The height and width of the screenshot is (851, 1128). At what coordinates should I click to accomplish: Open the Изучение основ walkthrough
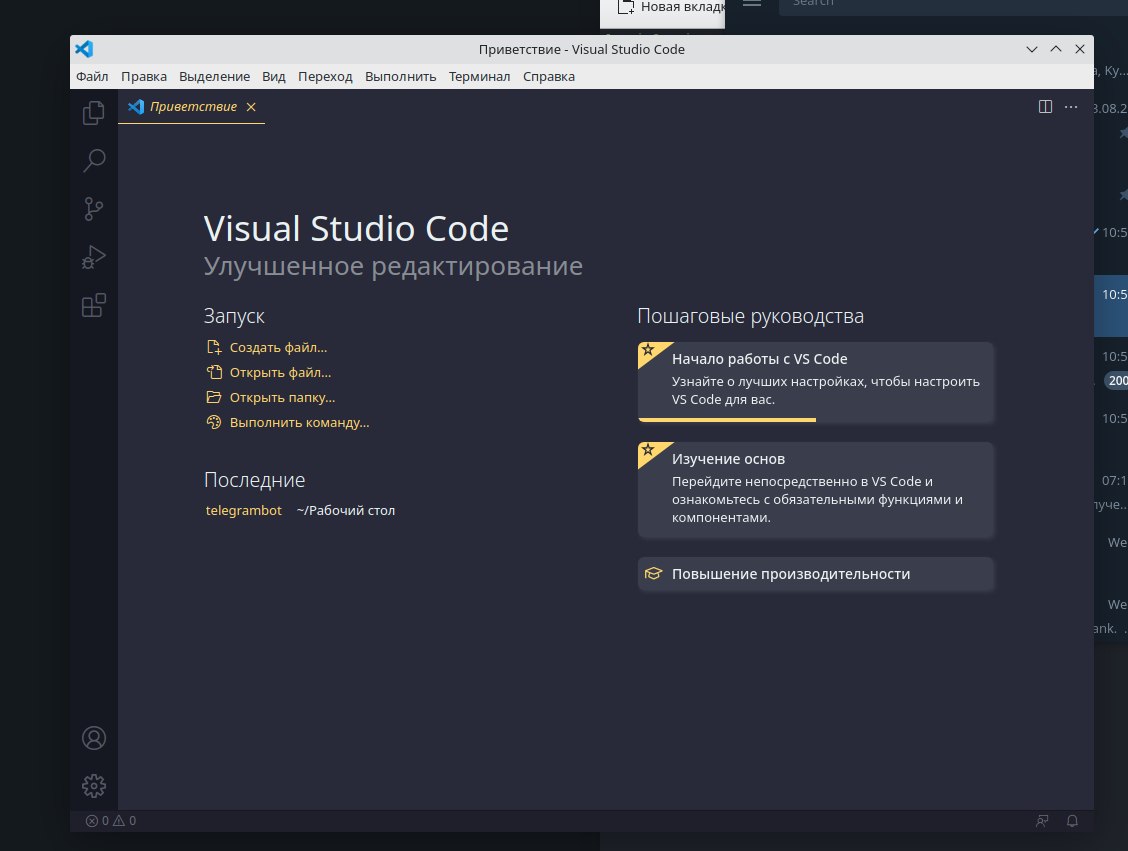816,490
